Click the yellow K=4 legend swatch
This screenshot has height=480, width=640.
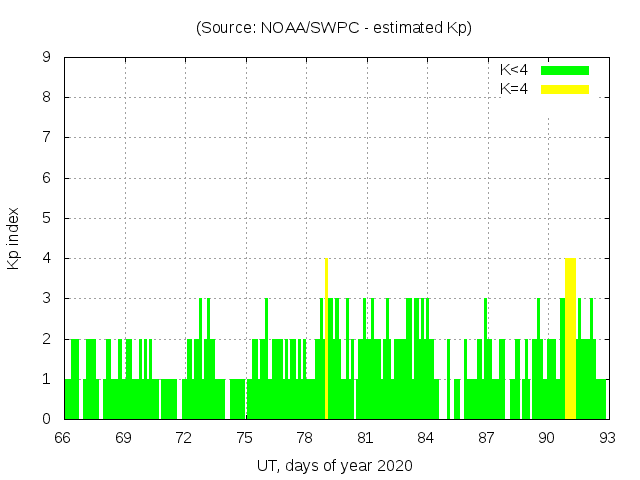565,89
